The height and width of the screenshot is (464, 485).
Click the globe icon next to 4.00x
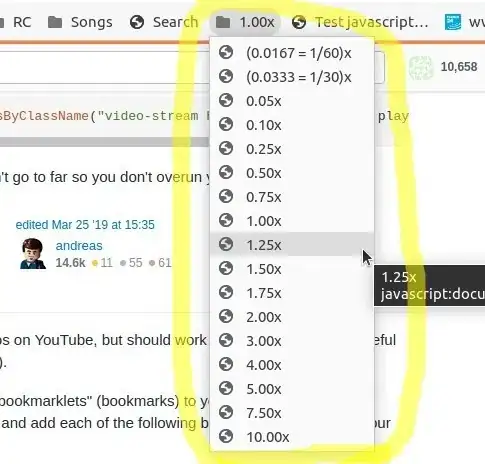226,364
